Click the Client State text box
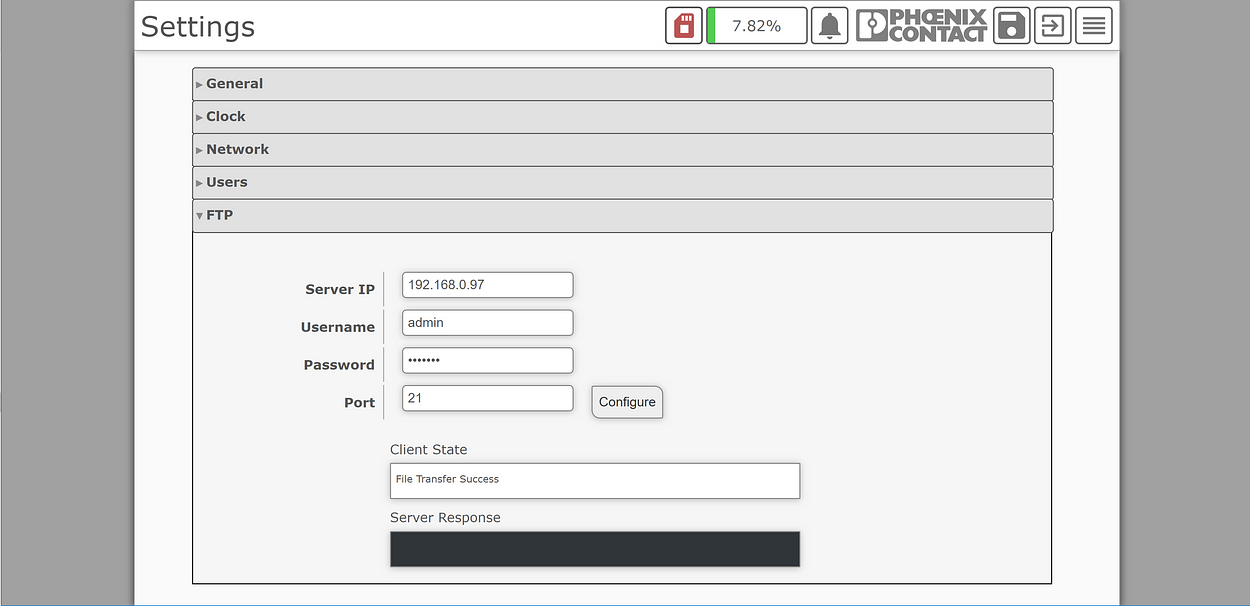The image size is (1250, 606). click(x=595, y=481)
